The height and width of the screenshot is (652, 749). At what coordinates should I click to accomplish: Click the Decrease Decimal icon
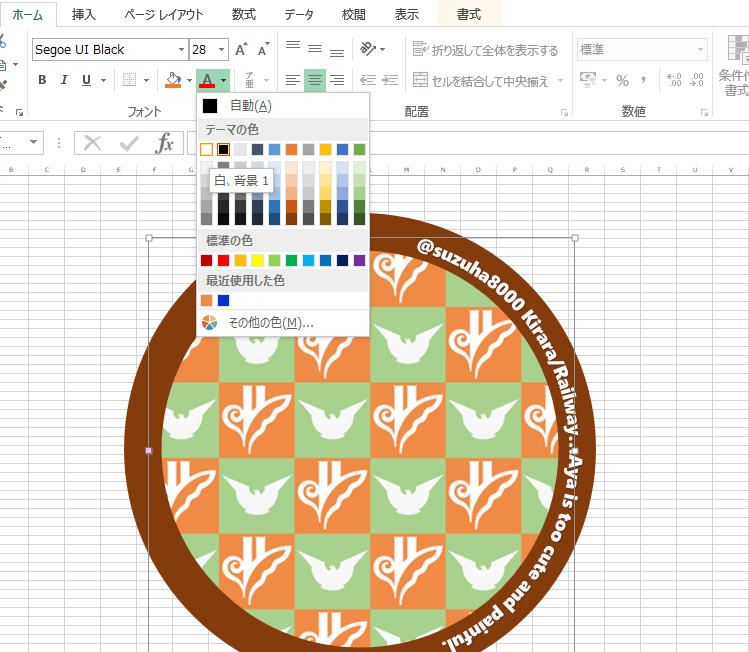[696, 80]
